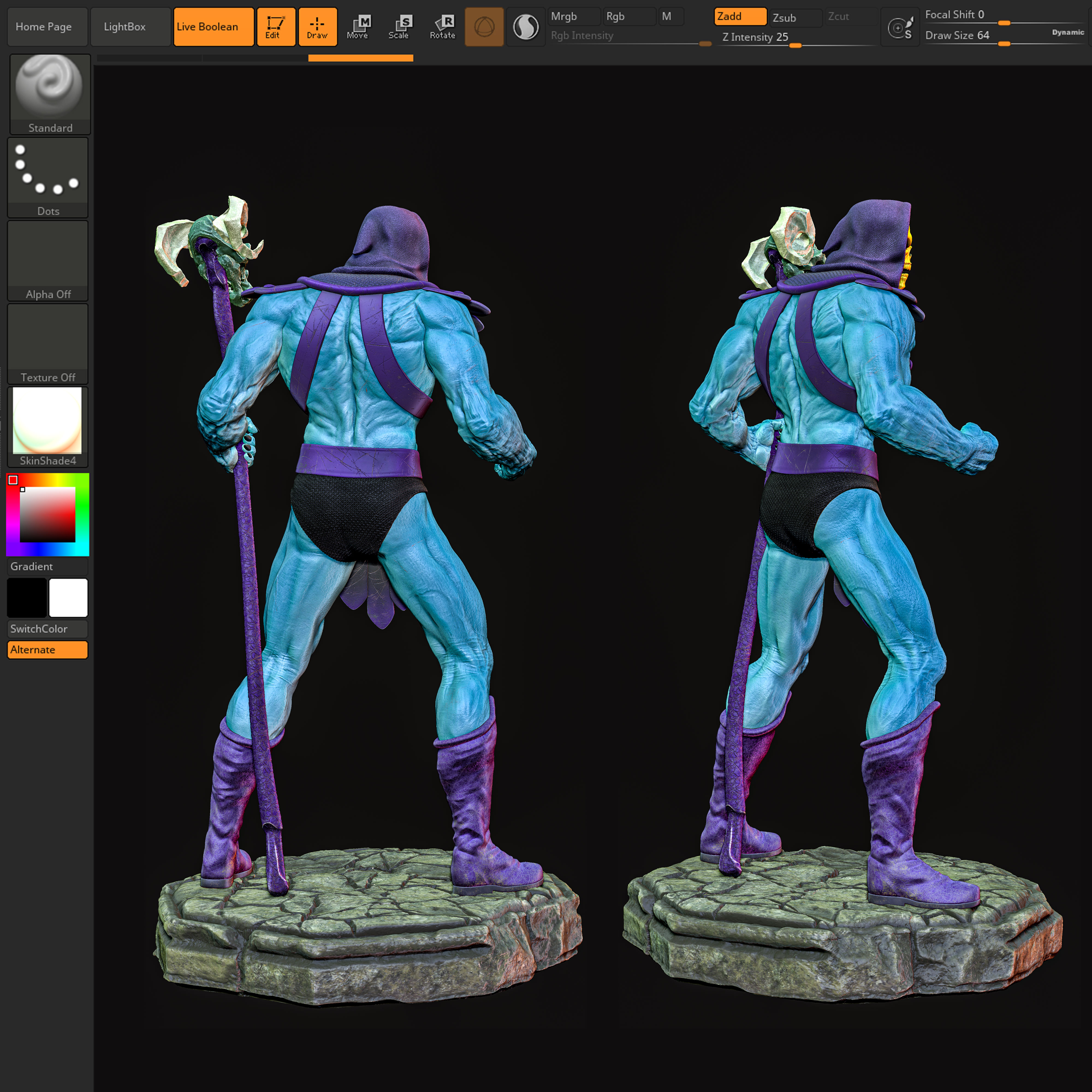The height and width of the screenshot is (1092, 1092).
Task: Open the Standard brush selector thumbnail
Action: pos(50,94)
